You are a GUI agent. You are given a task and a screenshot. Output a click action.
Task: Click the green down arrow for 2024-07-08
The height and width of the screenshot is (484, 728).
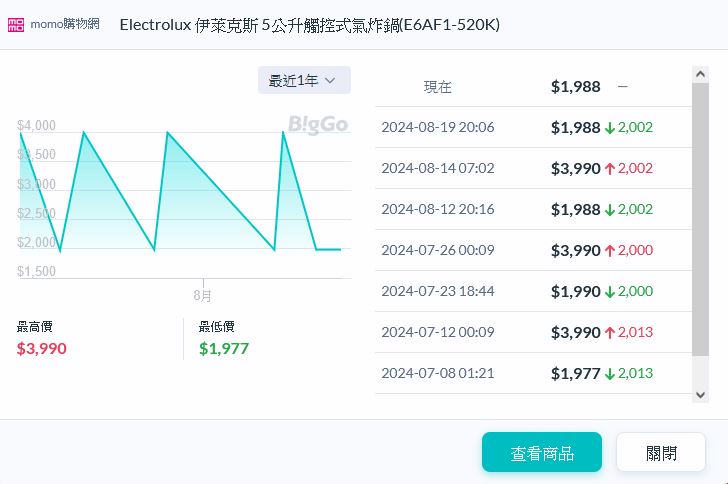pyautogui.click(x=610, y=374)
